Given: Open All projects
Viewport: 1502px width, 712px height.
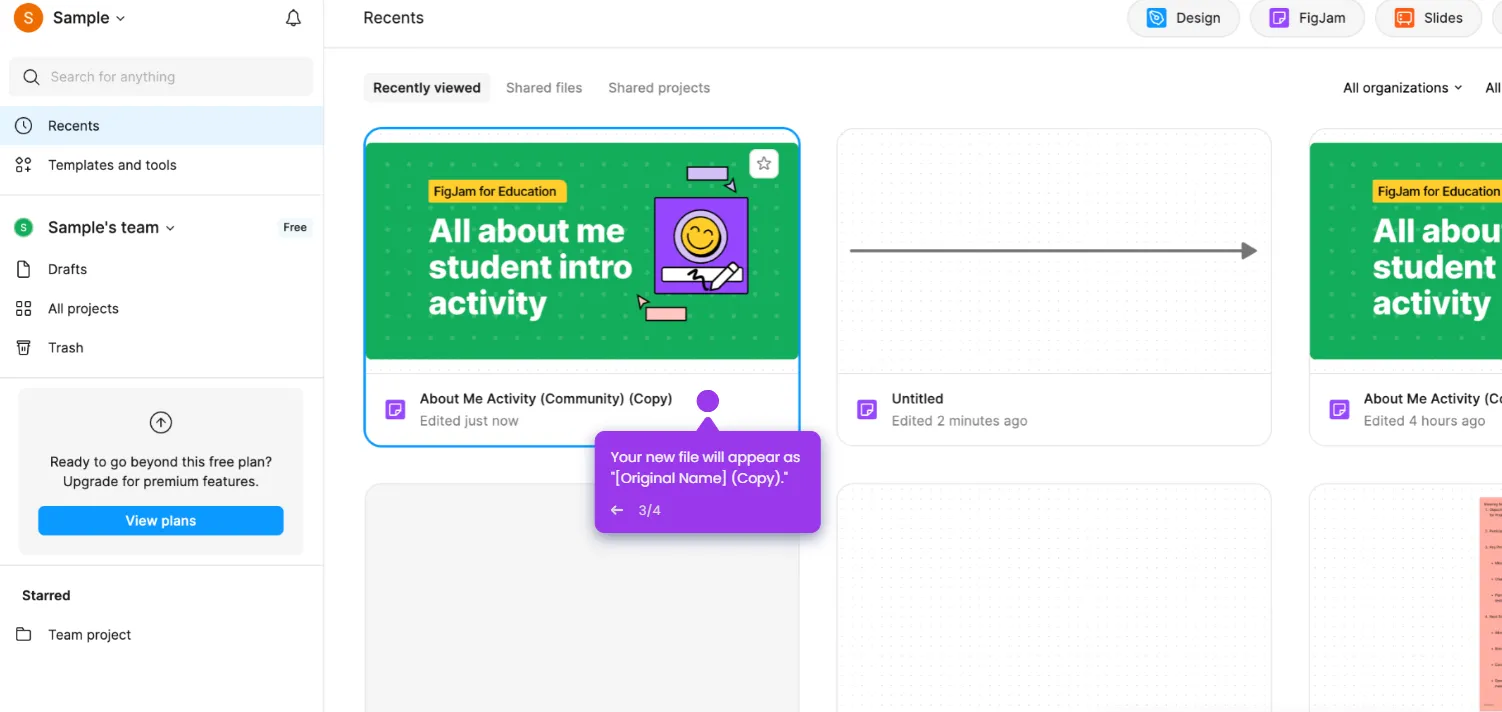Looking at the screenshot, I should [83, 309].
